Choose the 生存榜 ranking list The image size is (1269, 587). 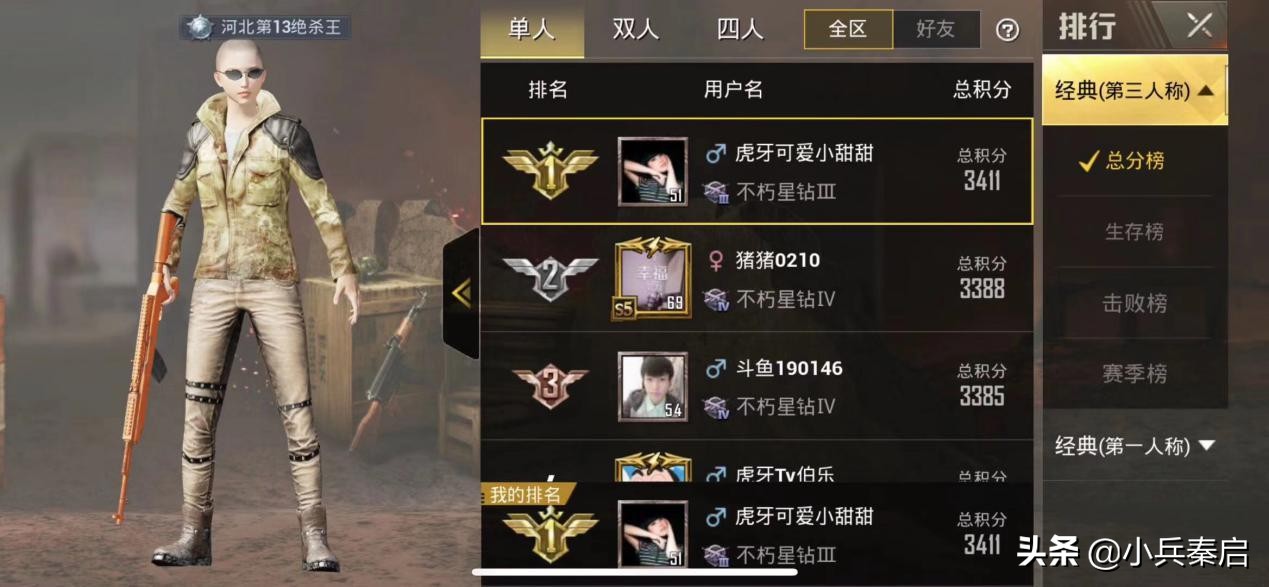click(x=1135, y=232)
